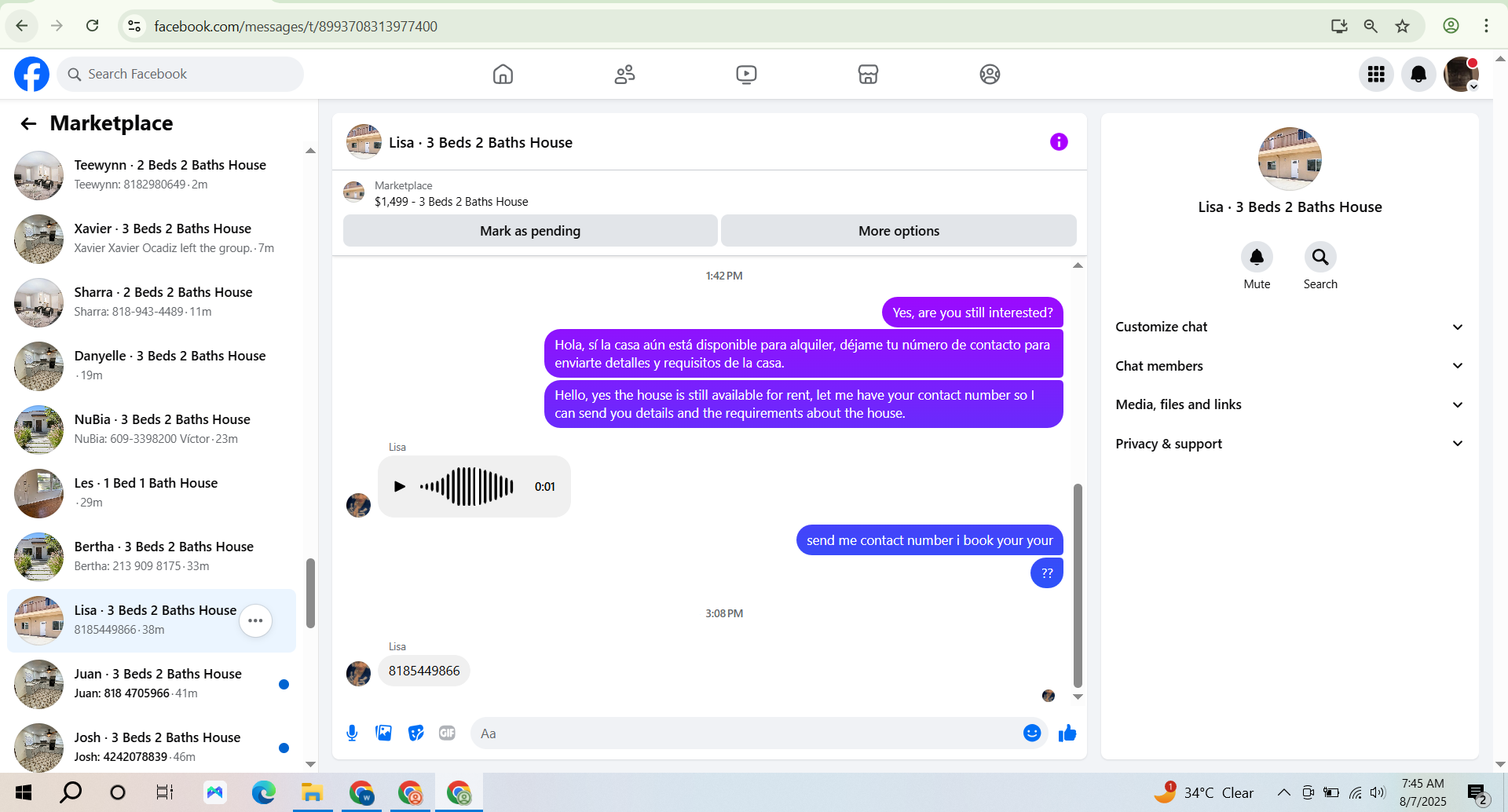Expand the Chat members section
The height and width of the screenshot is (812, 1508).
(x=1289, y=366)
